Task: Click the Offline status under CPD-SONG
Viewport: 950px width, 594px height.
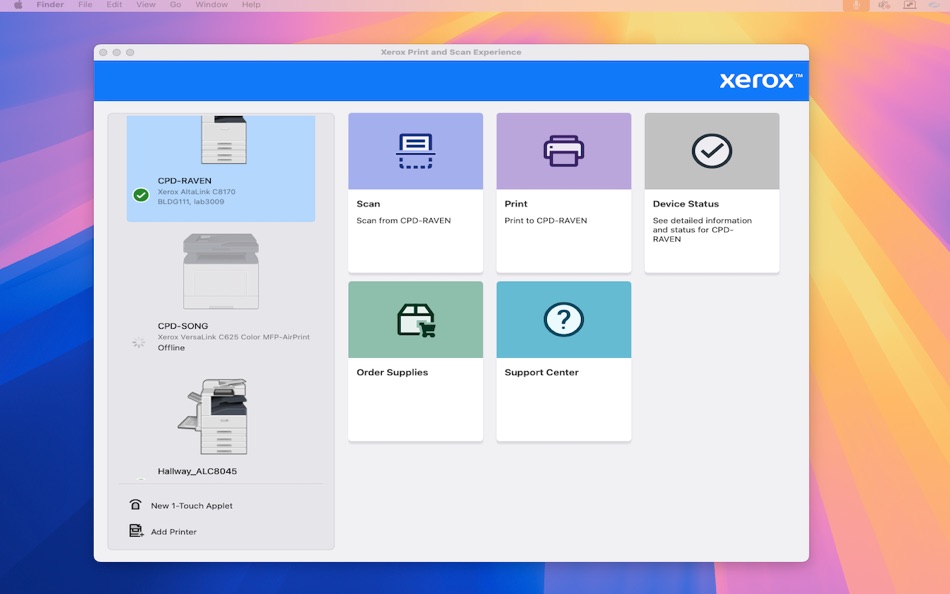Action: 171,348
